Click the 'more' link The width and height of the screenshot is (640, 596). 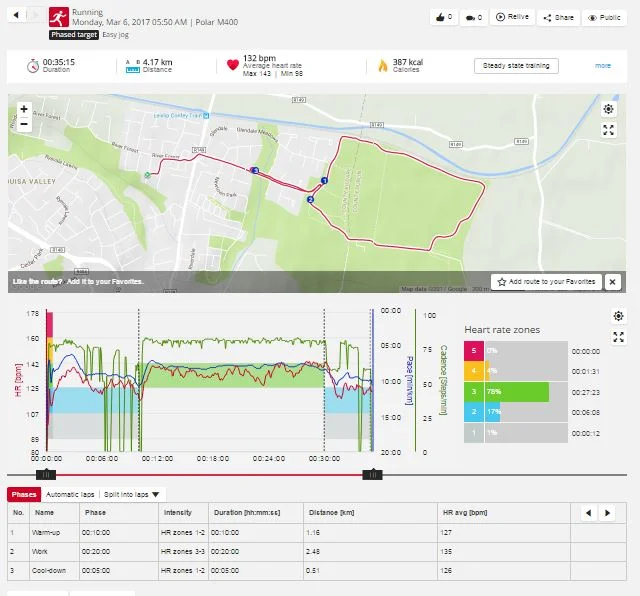(x=603, y=66)
